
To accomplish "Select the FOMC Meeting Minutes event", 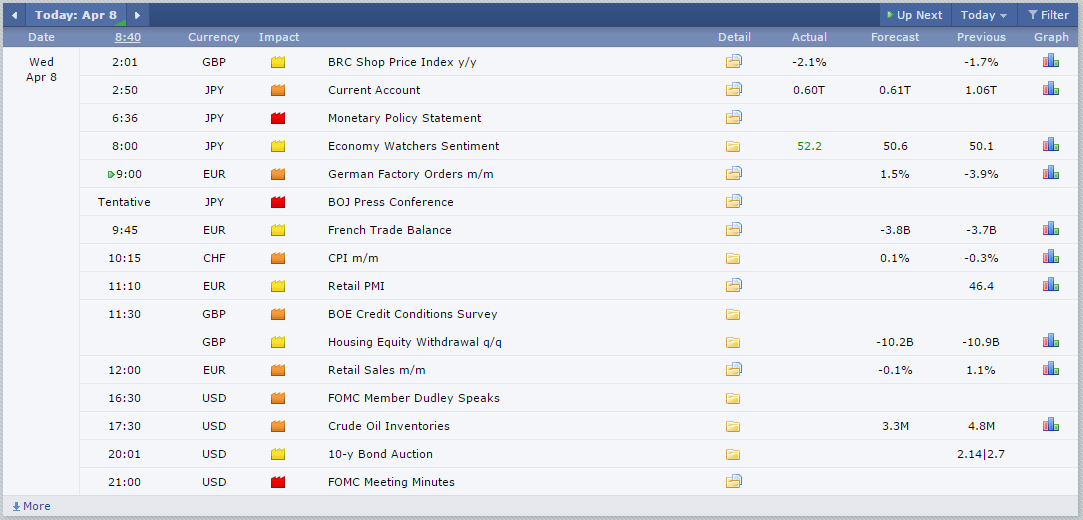I will coord(392,482).
